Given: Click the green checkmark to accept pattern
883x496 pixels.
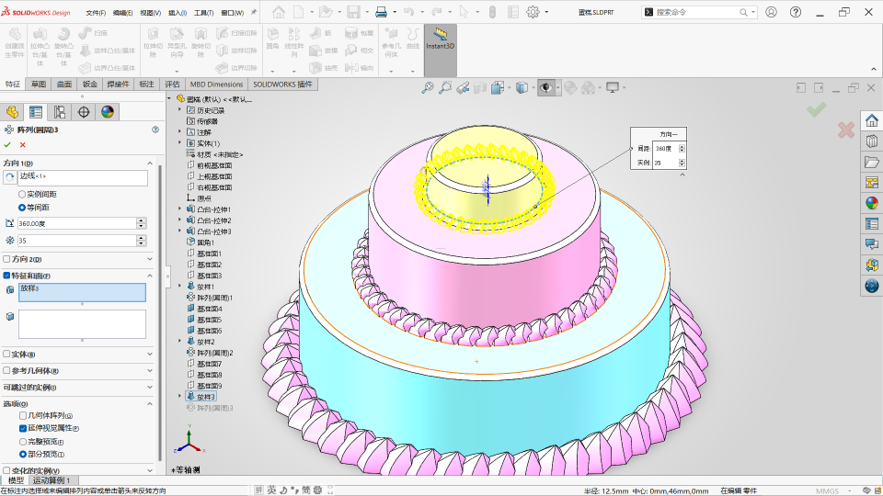Looking at the screenshot, I should [x=7, y=145].
